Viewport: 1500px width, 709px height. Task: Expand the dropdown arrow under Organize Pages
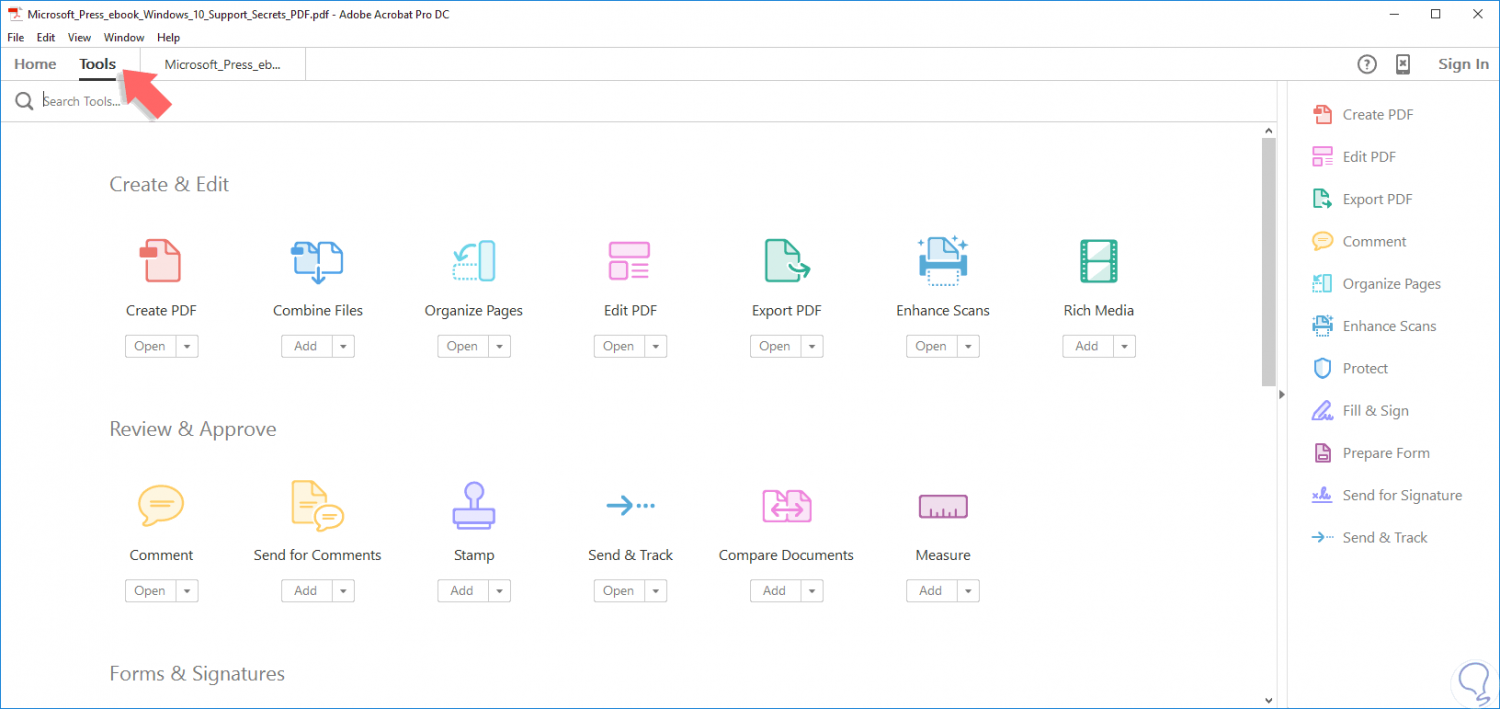(499, 347)
